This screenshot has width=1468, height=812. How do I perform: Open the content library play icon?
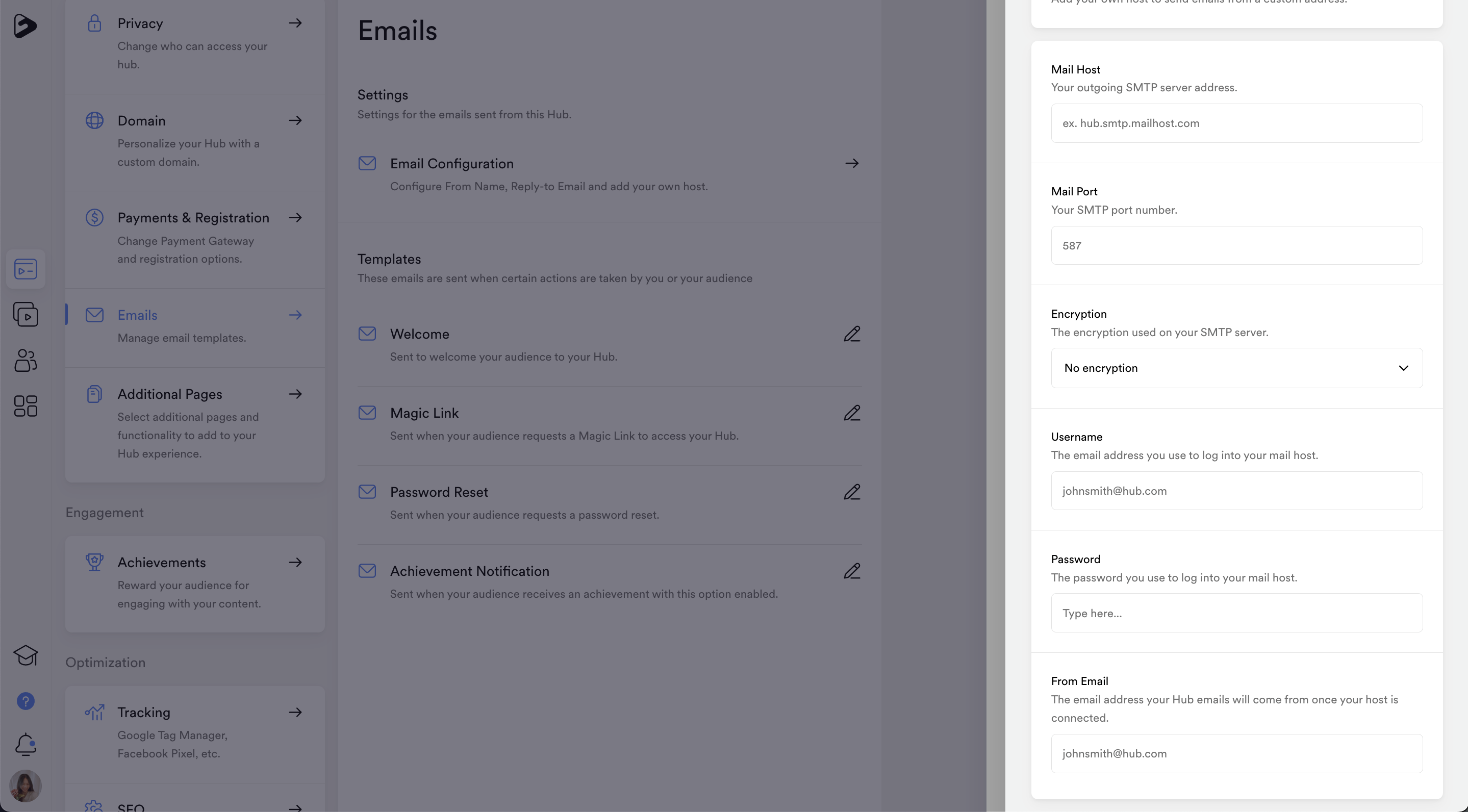[26, 315]
